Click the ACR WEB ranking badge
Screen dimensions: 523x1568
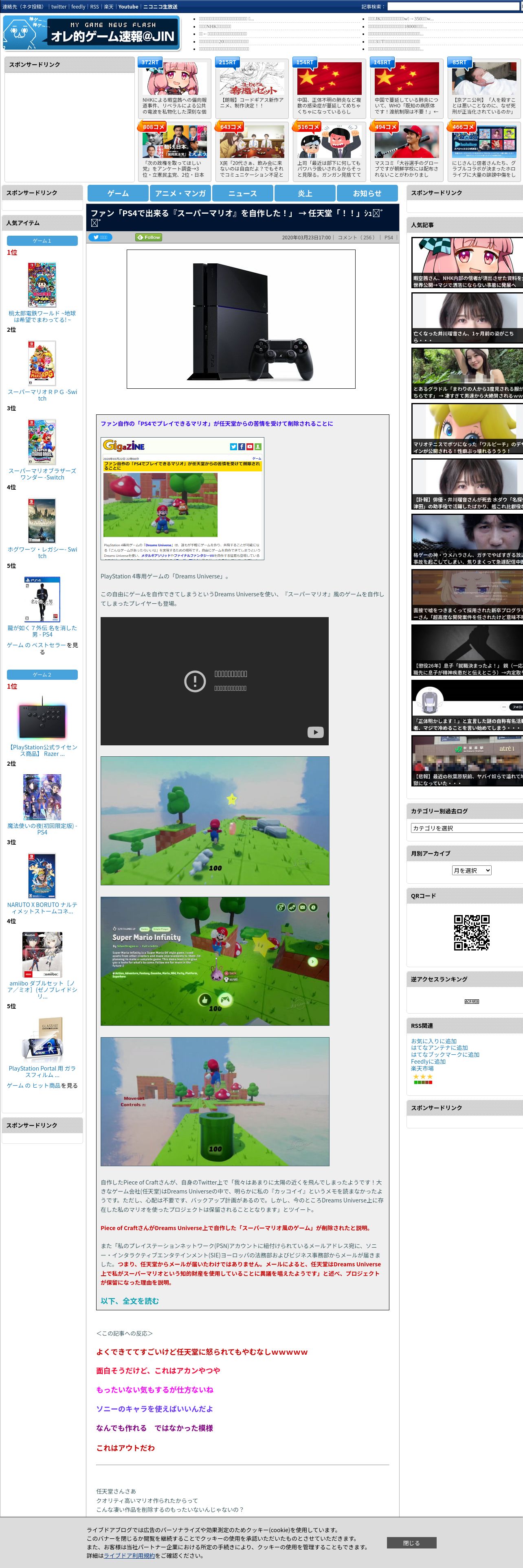tap(471, 1001)
